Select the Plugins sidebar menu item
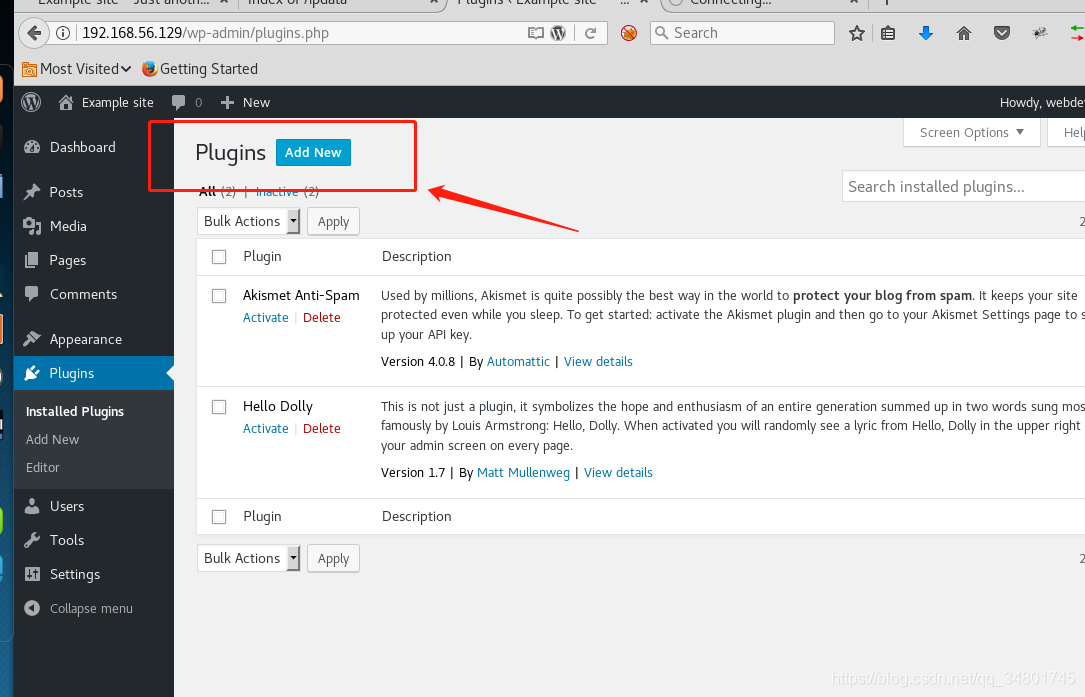Image resolution: width=1085 pixels, height=697 pixels. [x=93, y=373]
